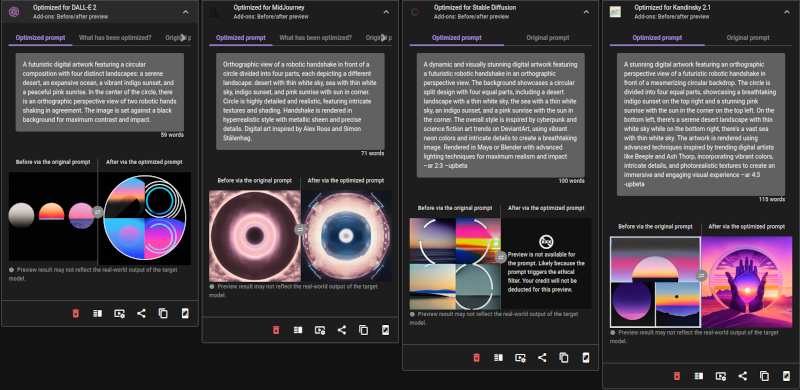Image resolution: width=800 pixels, height=390 pixels.
Task: Click the DALL-E 2 OpenAI logo icon
Action: click(14, 12)
